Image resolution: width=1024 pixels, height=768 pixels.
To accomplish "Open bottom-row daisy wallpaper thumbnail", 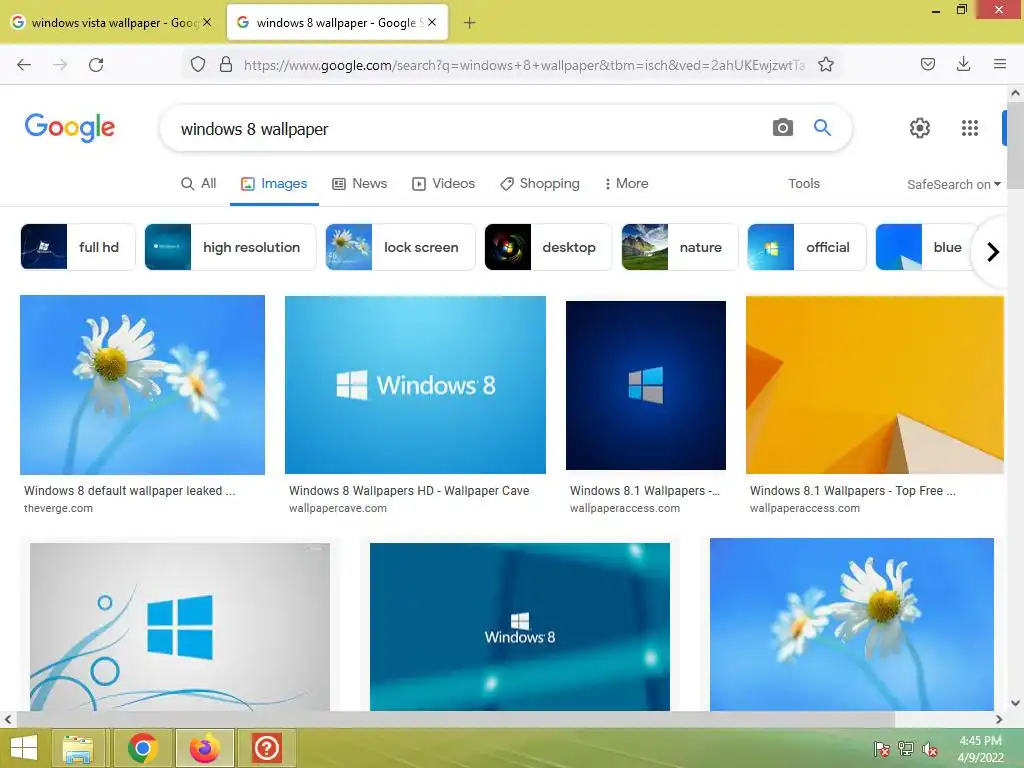I will [x=852, y=624].
